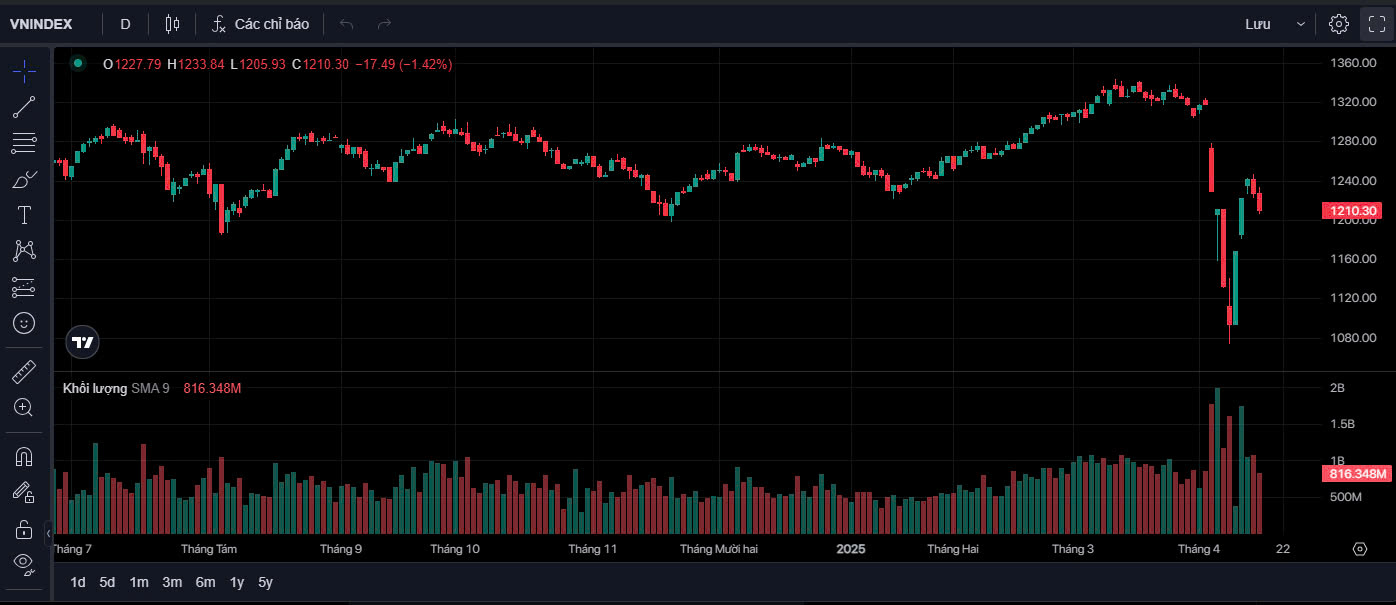Select the crosshair cursor tool
This screenshot has width=1396, height=605.
[x=24, y=69]
